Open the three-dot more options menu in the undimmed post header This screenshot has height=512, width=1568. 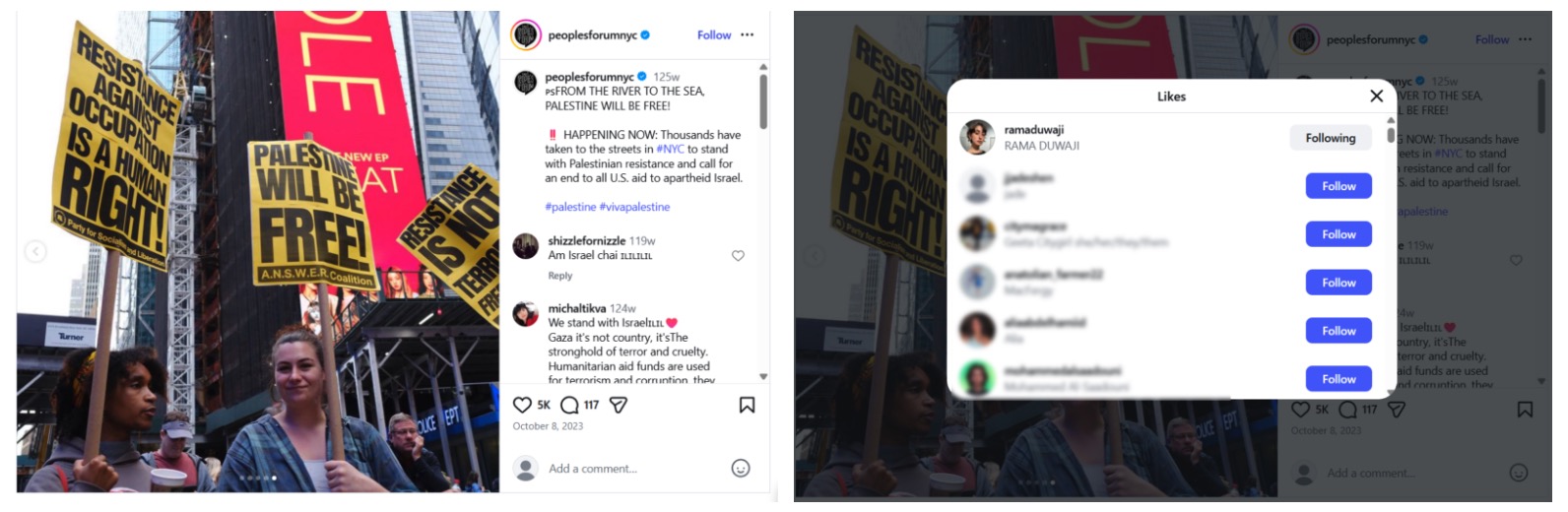click(748, 34)
